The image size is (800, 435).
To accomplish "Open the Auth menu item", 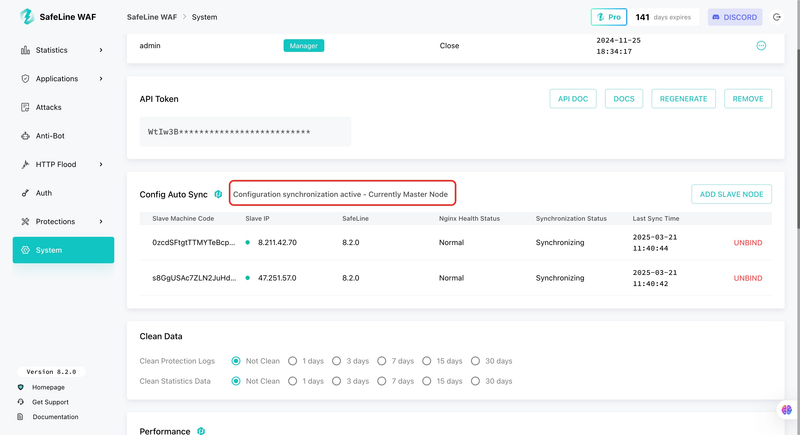I will tap(63, 193).
